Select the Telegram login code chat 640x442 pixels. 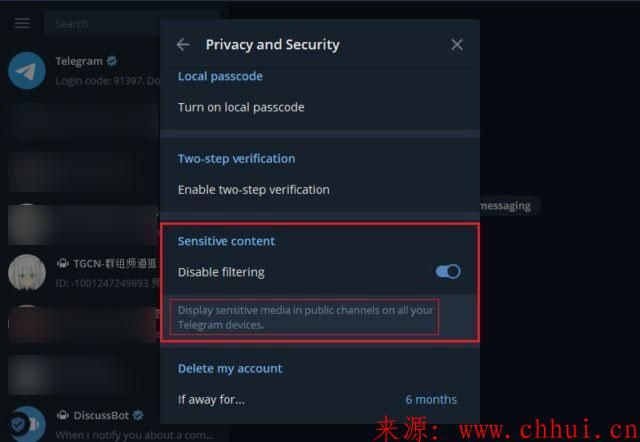tap(84, 71)
